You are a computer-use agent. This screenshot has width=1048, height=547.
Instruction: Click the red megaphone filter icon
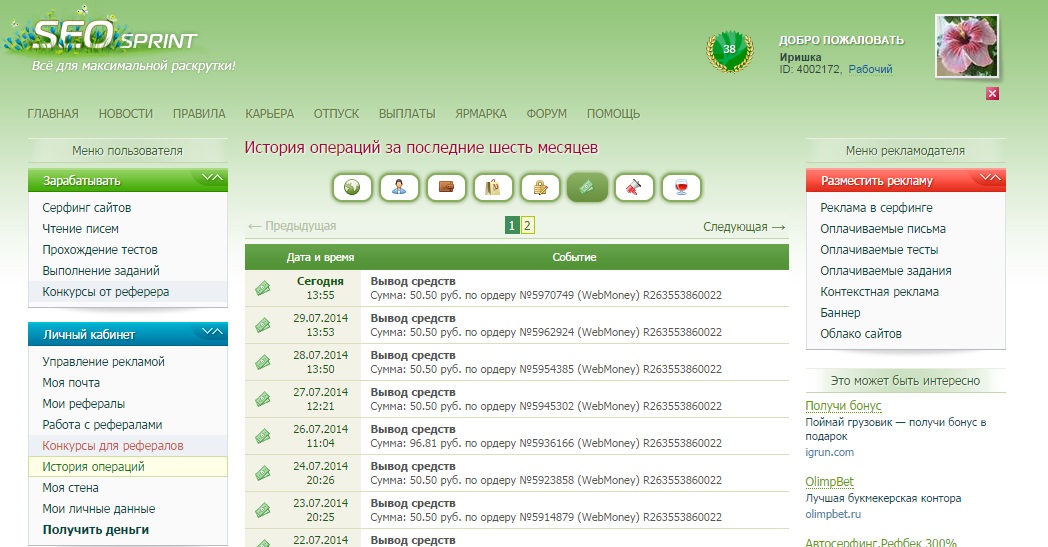coord(634,187)
